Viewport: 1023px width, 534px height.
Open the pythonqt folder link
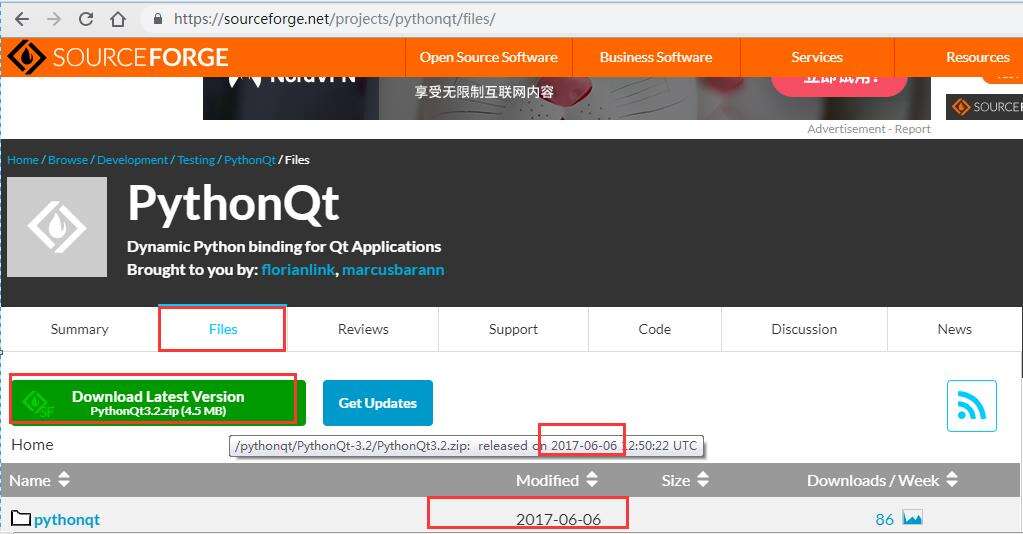point(67,520)
